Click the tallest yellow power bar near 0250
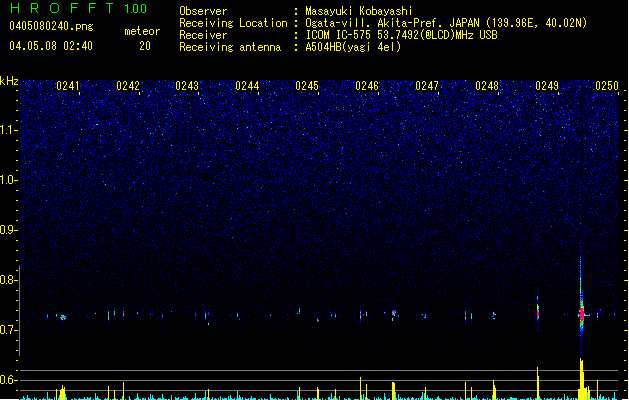The width and height of the screenshot is (629, 400). [x=581, y=378]
